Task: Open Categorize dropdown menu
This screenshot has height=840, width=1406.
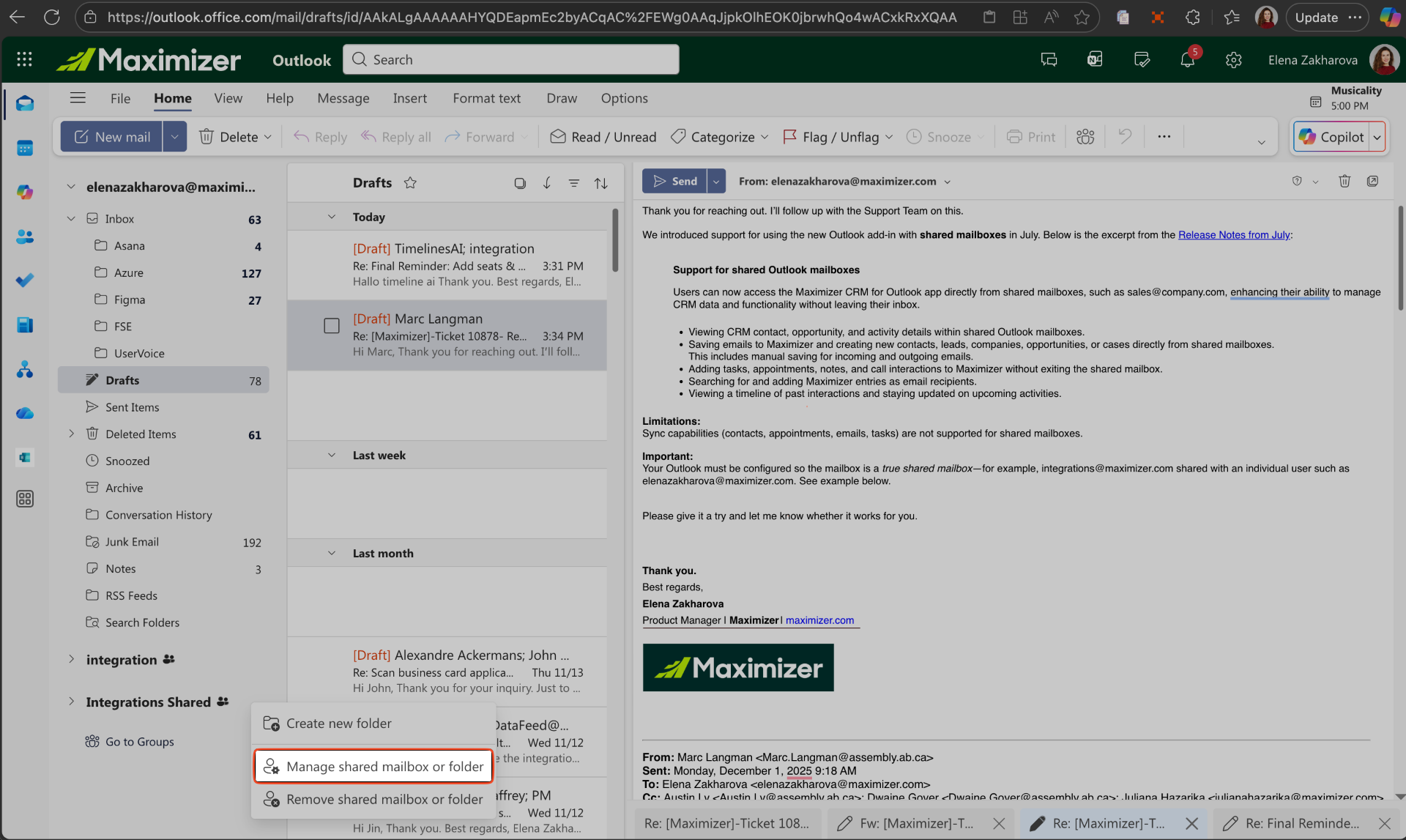Action: coord(765,137)
